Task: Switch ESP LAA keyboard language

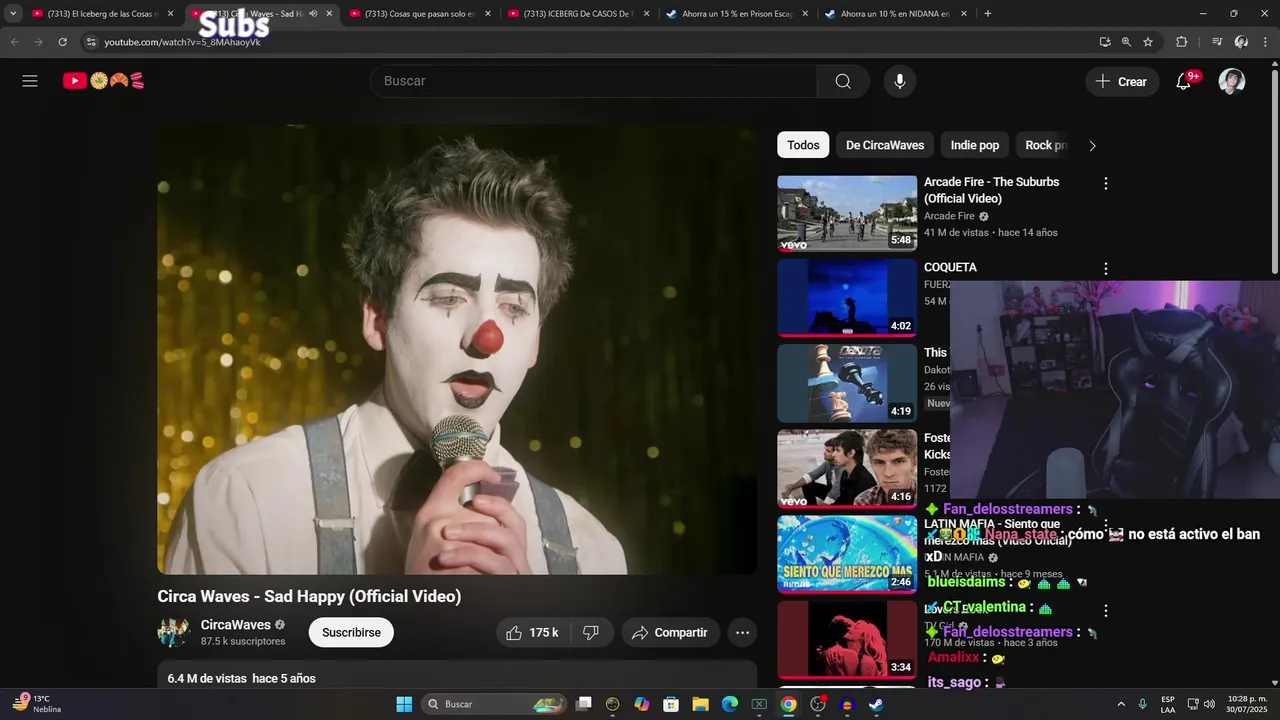Action: [x=1168, y=704]
